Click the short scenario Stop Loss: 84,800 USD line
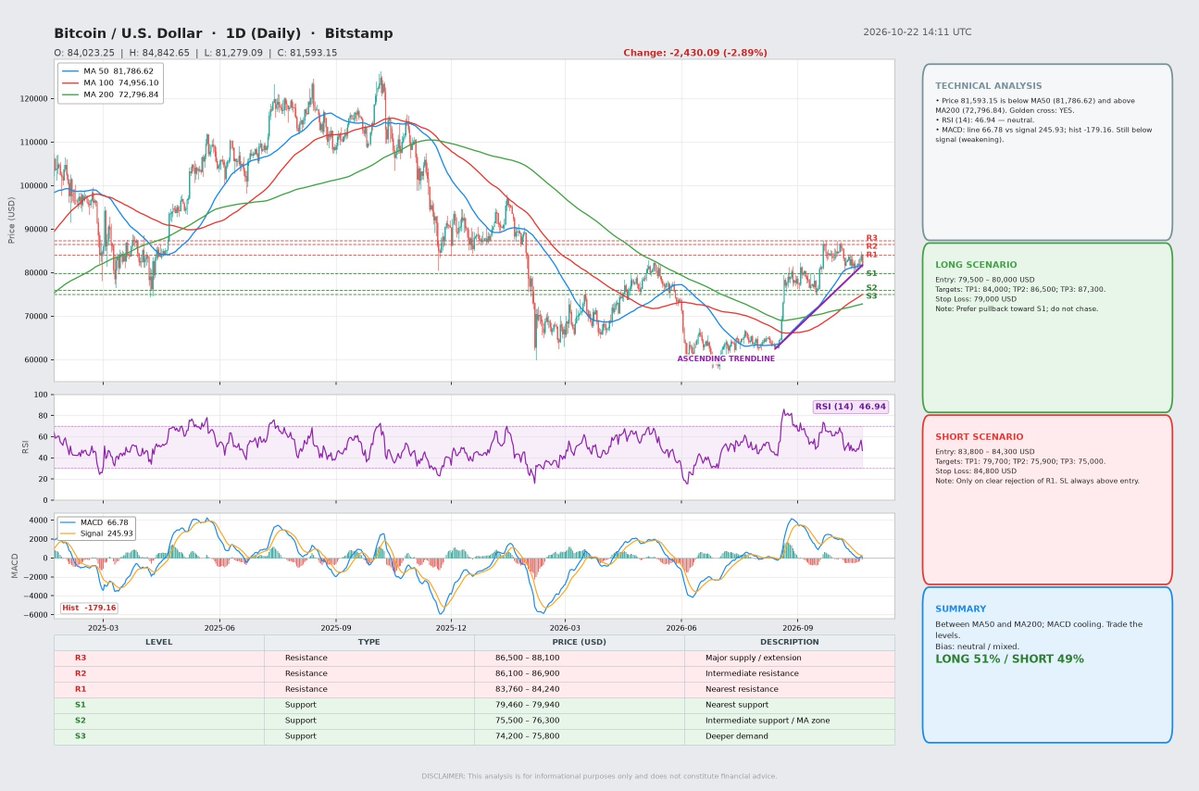Viewport: 1199px width, 791px height. click(x=976, y=471)
